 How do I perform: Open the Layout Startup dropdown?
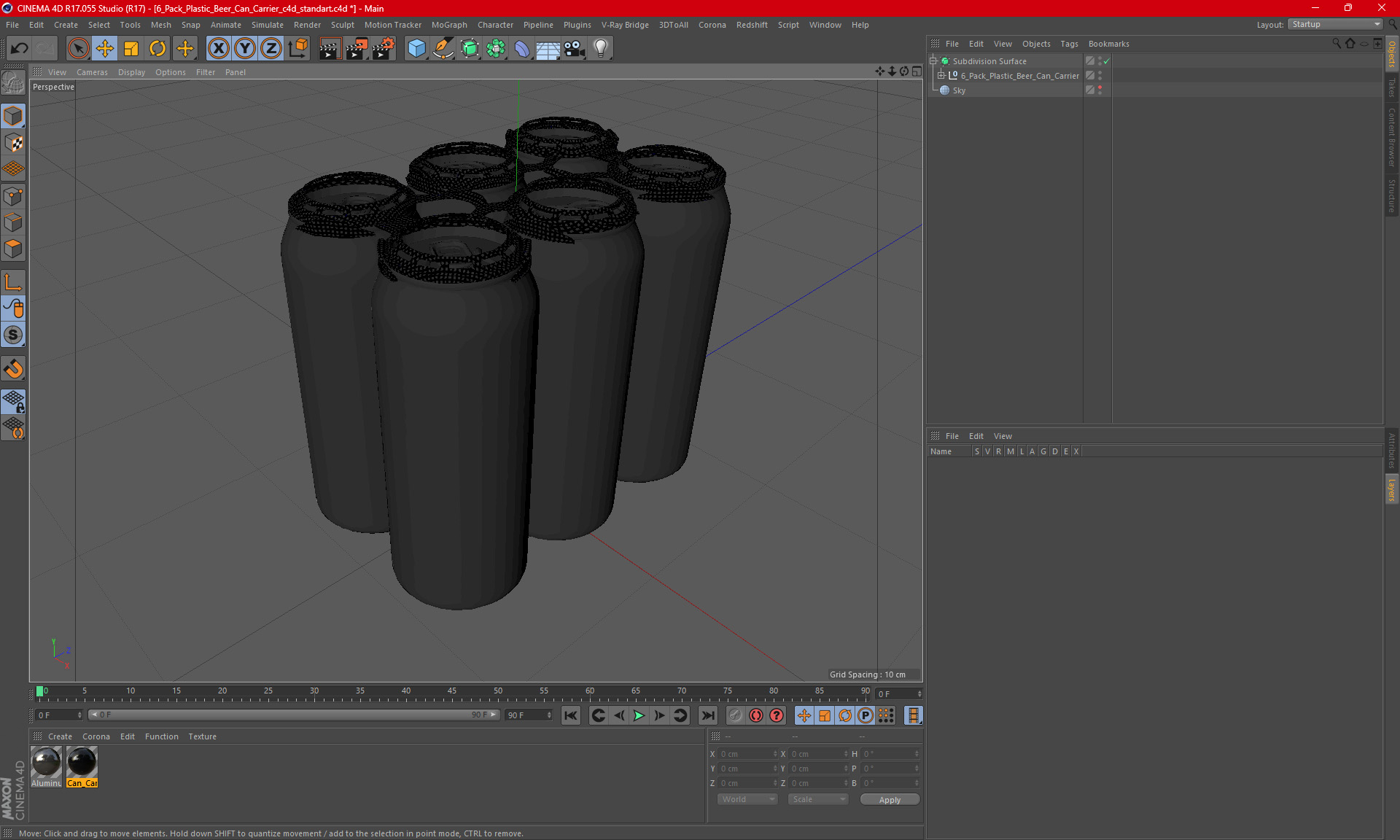[x=1335, y=24]
